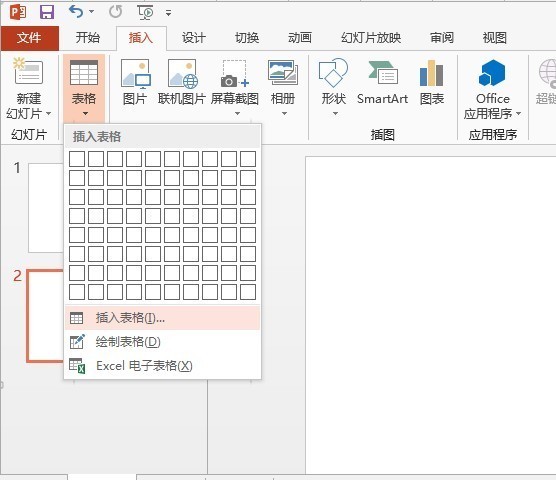The width and height of the screenshot is (556, 480).
Task: Insert a chart with the 图表 icon
Action: 432,73
